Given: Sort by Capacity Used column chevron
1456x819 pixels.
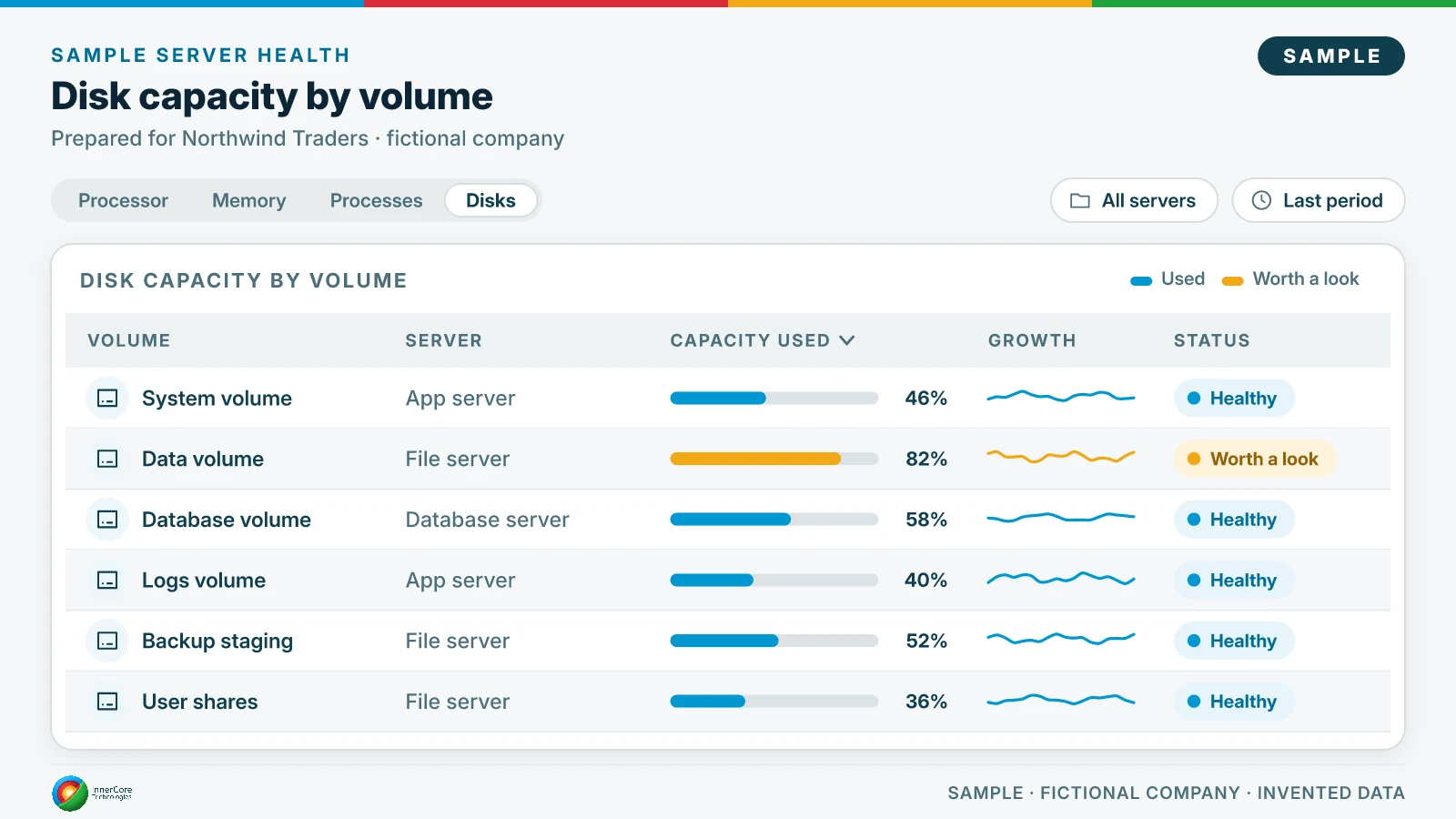Looking at the screenshot, I should [x=847, y=340].
